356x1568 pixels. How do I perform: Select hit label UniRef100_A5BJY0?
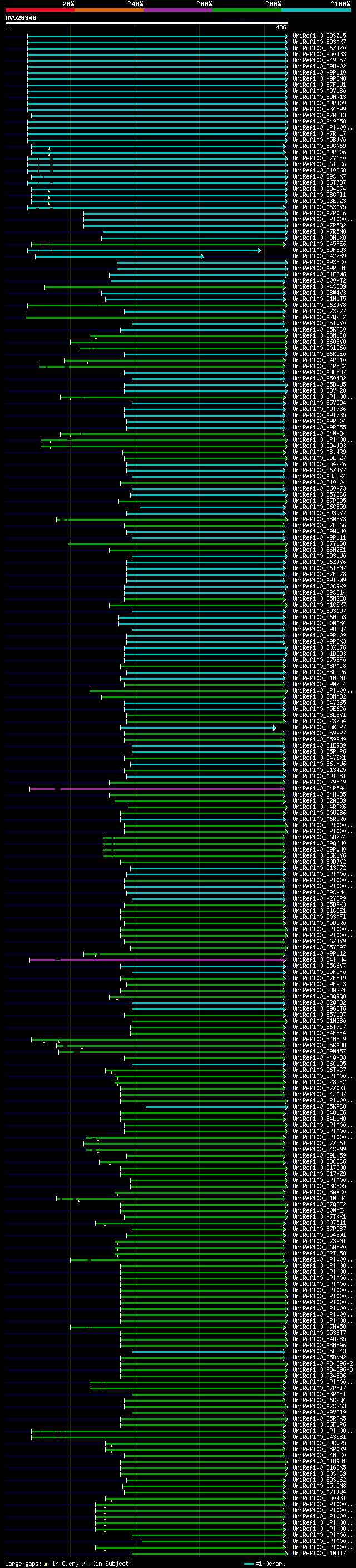(319, 140)
